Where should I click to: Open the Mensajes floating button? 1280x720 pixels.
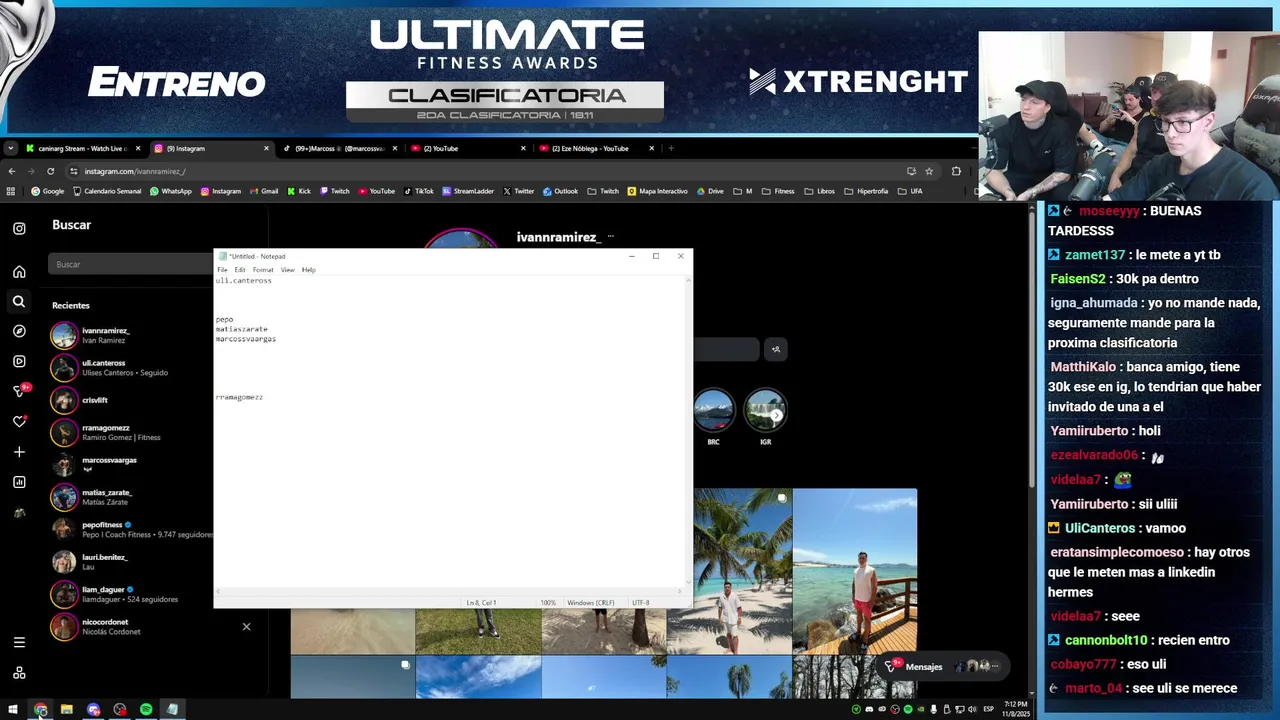point(943,666)
